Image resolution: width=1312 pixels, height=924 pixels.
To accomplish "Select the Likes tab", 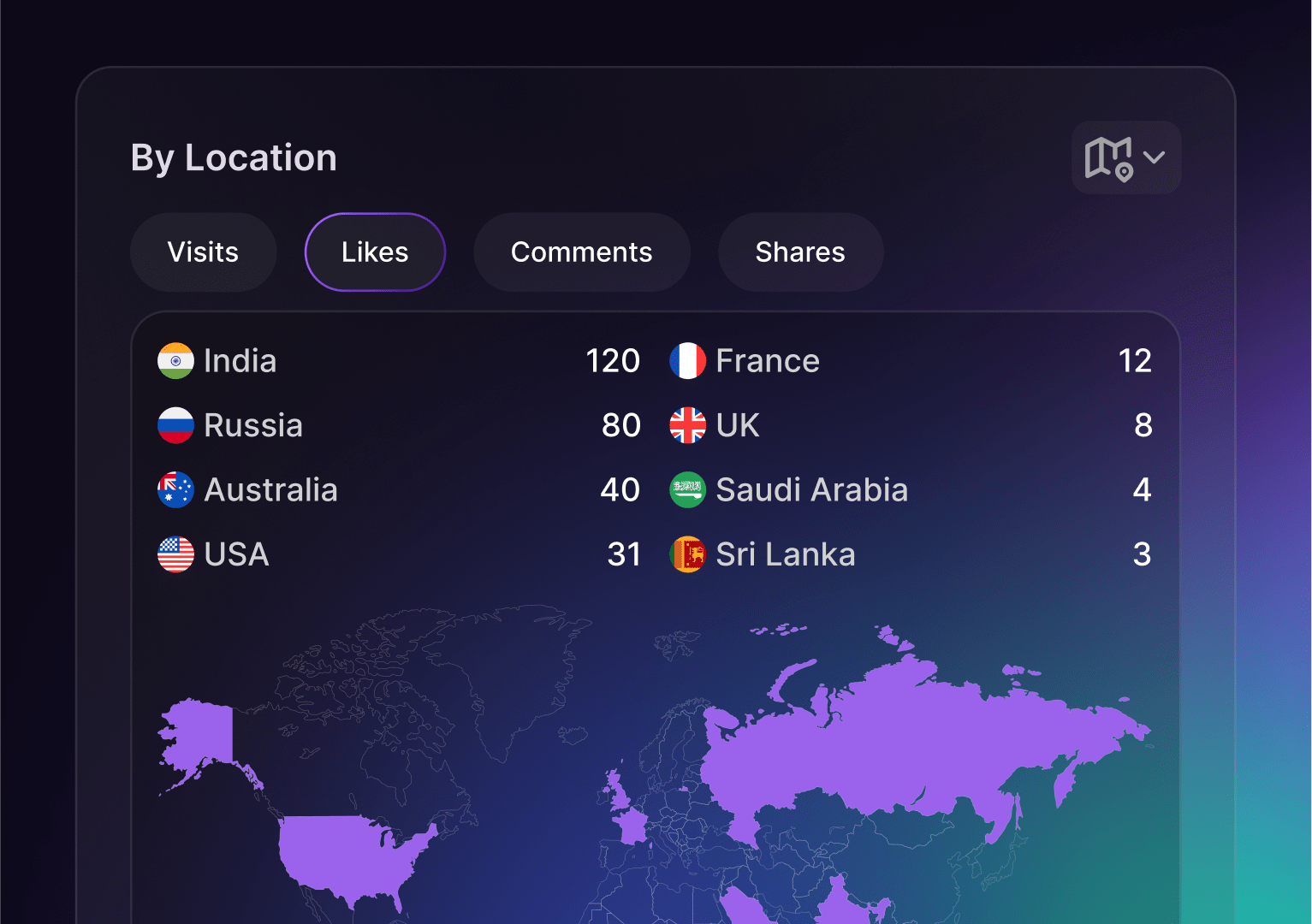I will [x=375, y=252].
